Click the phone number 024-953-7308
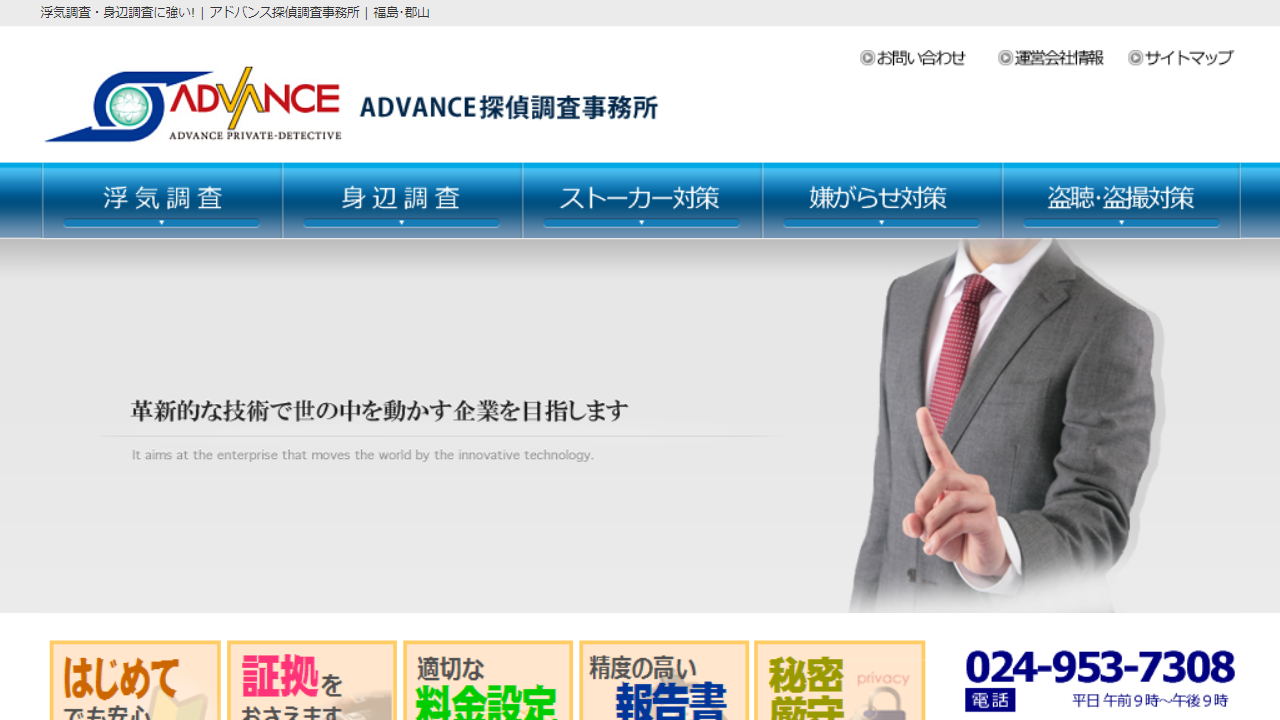Viewport: 1280px width, 720px height. (x=1100, y=667)
